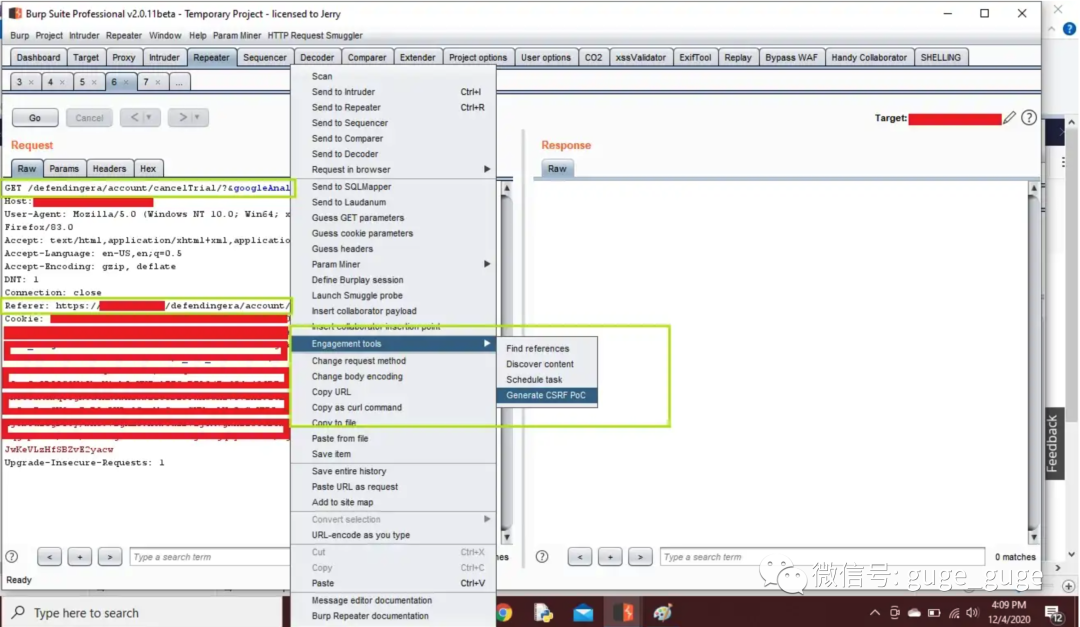Image resolution: width=1080 pixels, height=627 pixels.
Task: Select Send to SQLMapper
Action: pyautogui.click(x=393, y=187)
